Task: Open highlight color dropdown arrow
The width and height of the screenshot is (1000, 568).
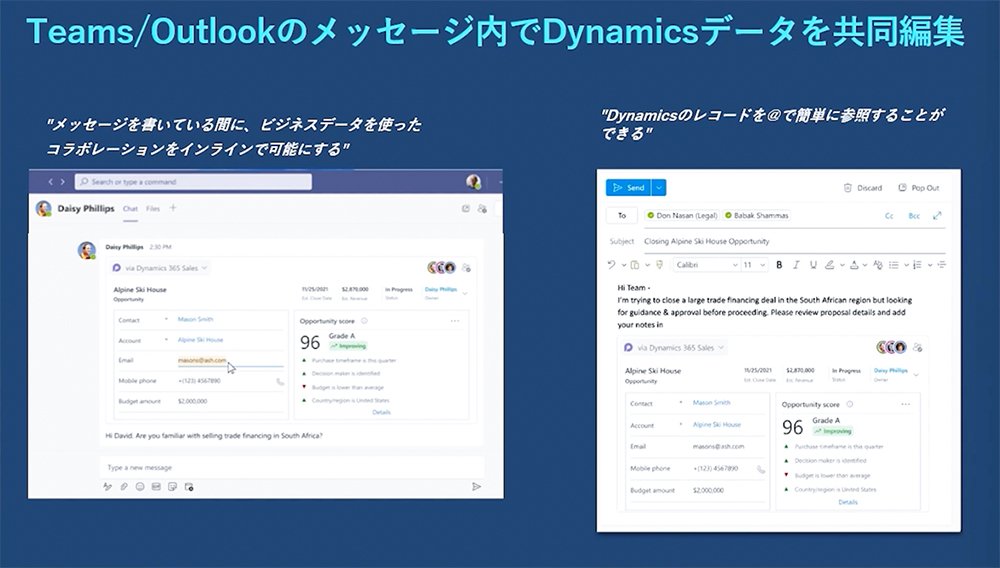Action: 842,265
